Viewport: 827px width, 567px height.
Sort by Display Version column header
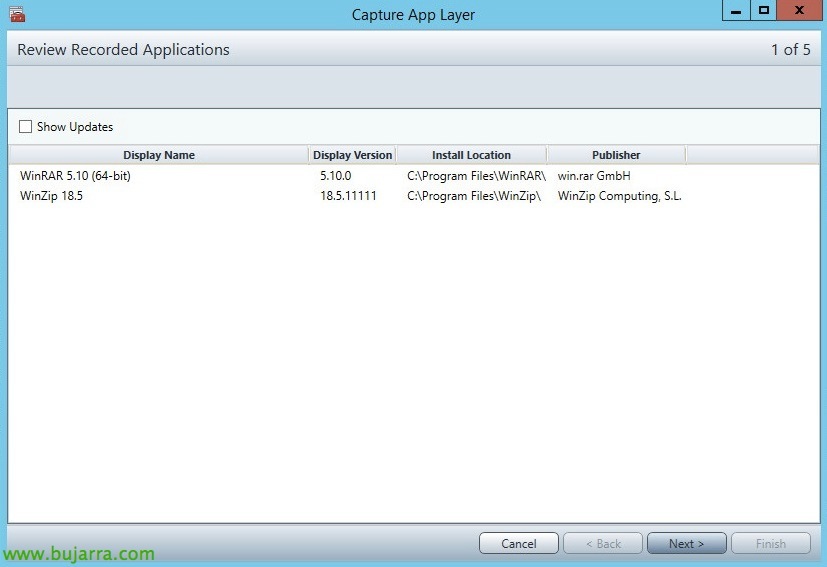(x=352, y=155)
